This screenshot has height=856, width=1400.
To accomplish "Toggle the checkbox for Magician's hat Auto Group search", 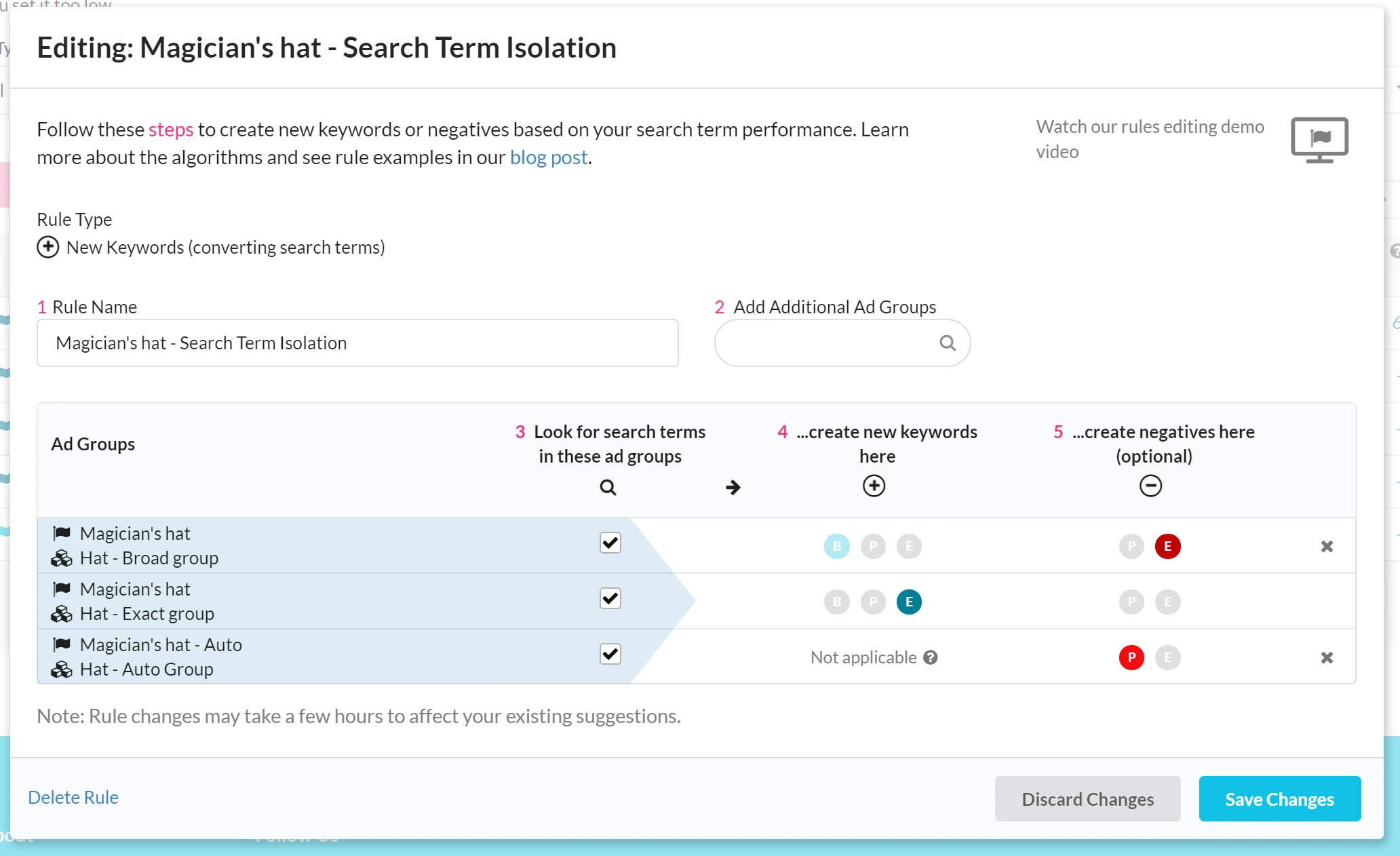I will click(610, 655).
